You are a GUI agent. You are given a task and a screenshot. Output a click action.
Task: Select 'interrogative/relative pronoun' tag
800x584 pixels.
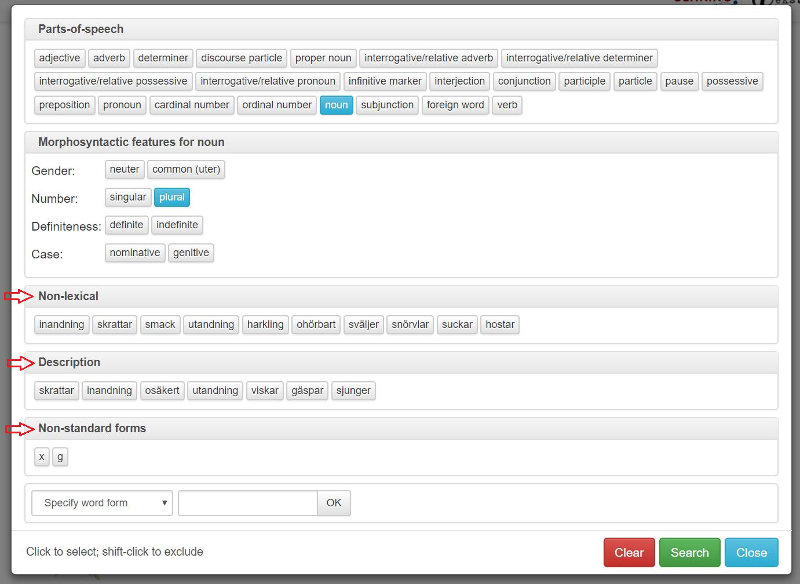tap(268, 81)
